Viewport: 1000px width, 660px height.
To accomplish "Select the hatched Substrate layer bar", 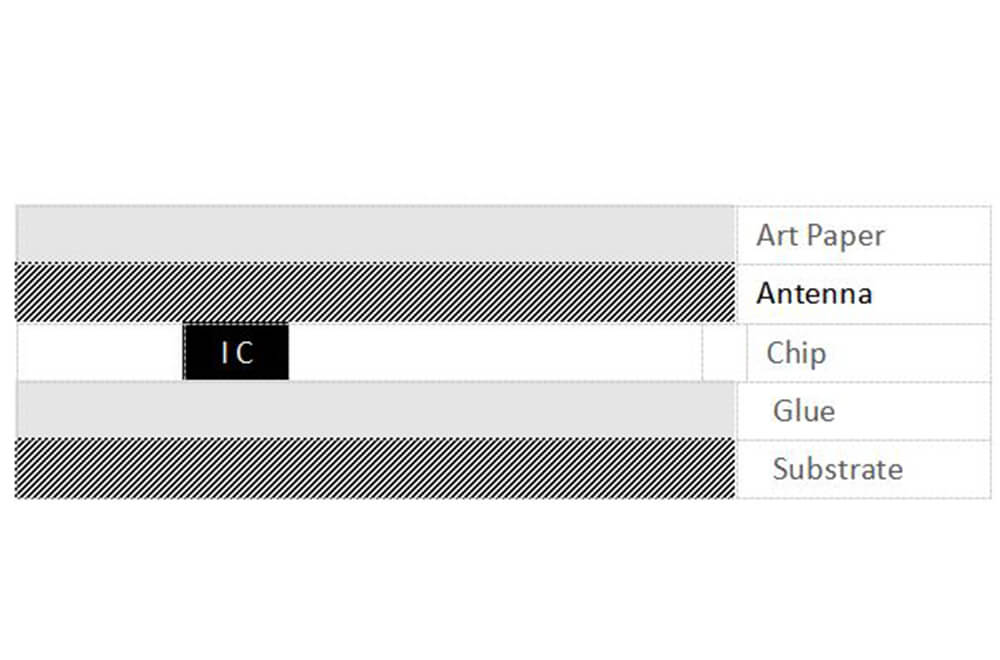I will point(375,468).
